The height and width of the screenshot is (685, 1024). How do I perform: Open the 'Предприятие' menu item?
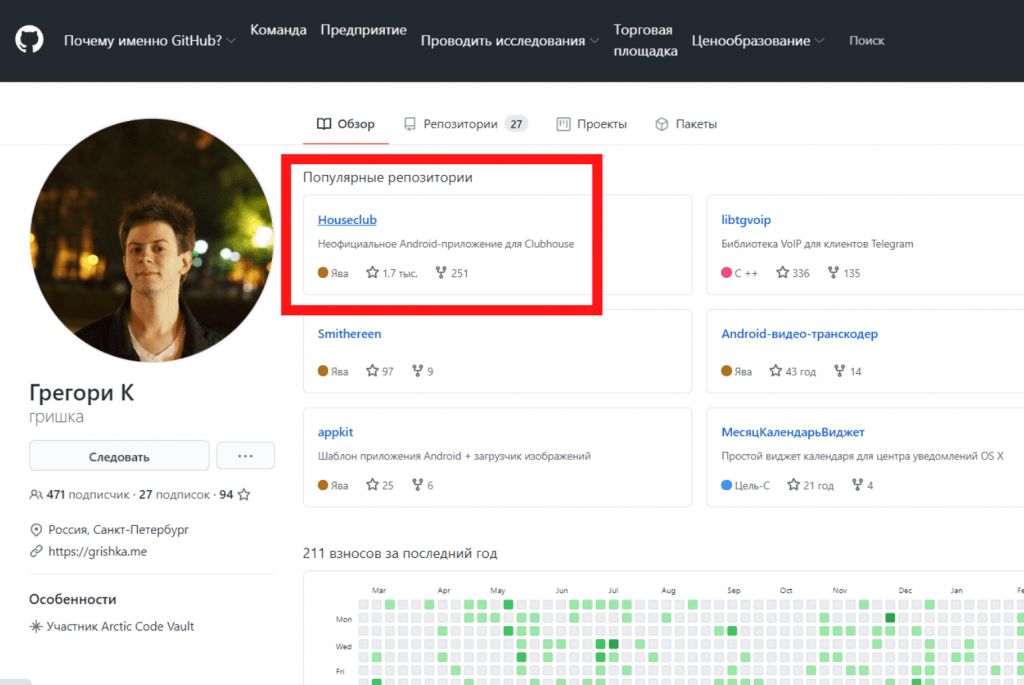[x=363, y=30]
